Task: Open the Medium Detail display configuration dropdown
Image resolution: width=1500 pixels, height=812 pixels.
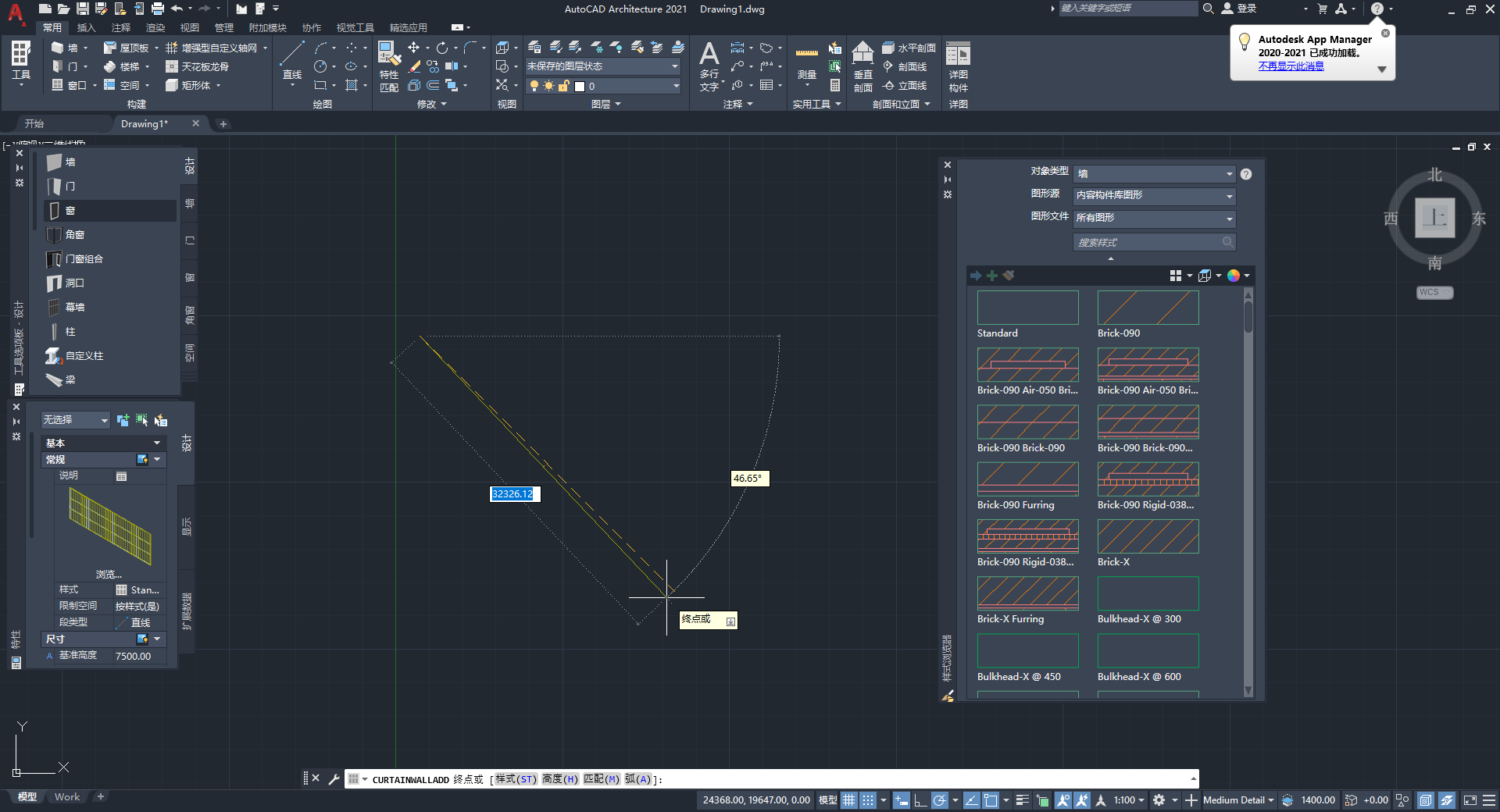Action: pyautogui.click(x=1238, y=800)
